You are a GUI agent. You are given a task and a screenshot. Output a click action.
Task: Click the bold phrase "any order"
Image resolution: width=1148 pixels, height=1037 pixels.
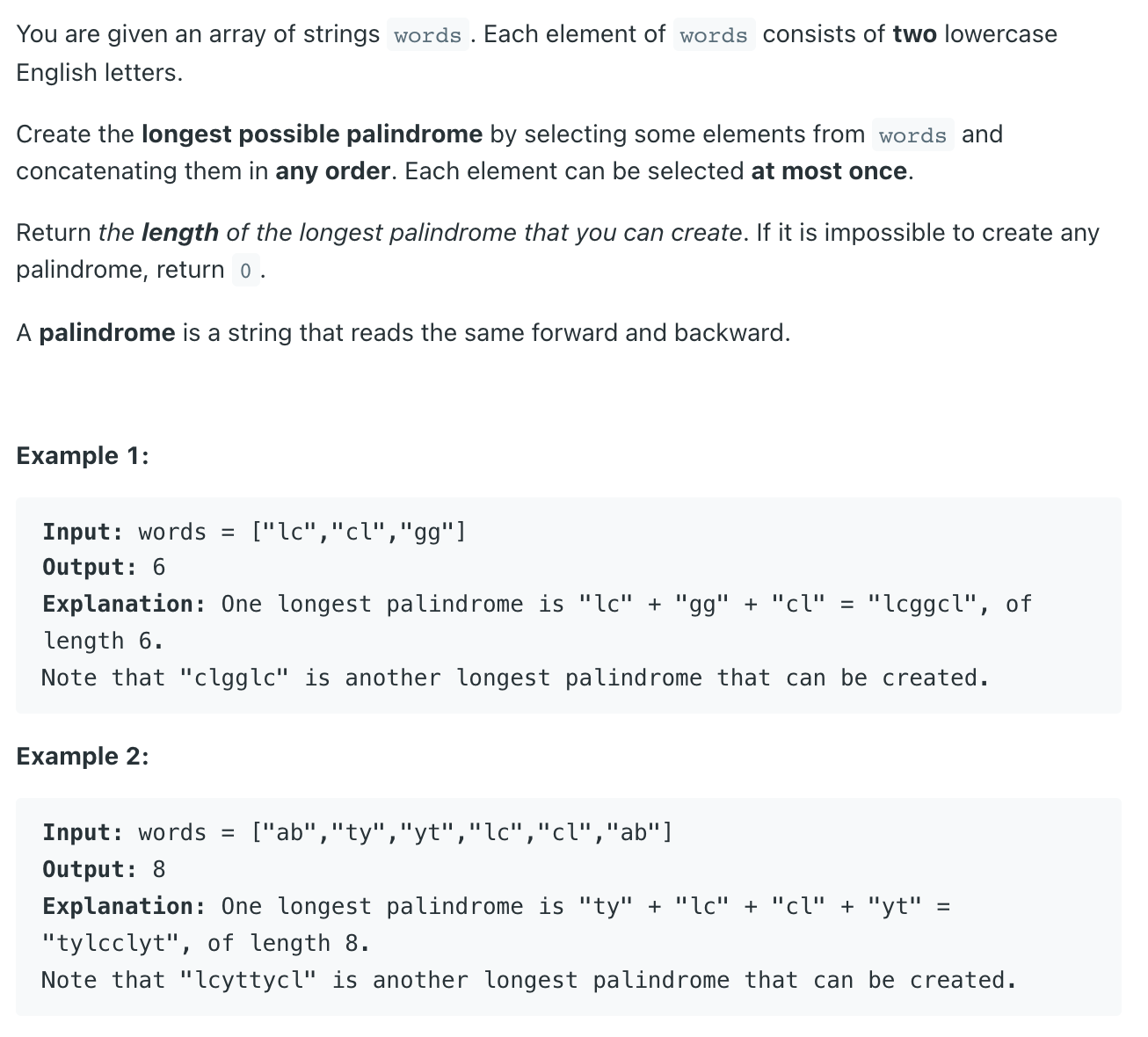331,171
